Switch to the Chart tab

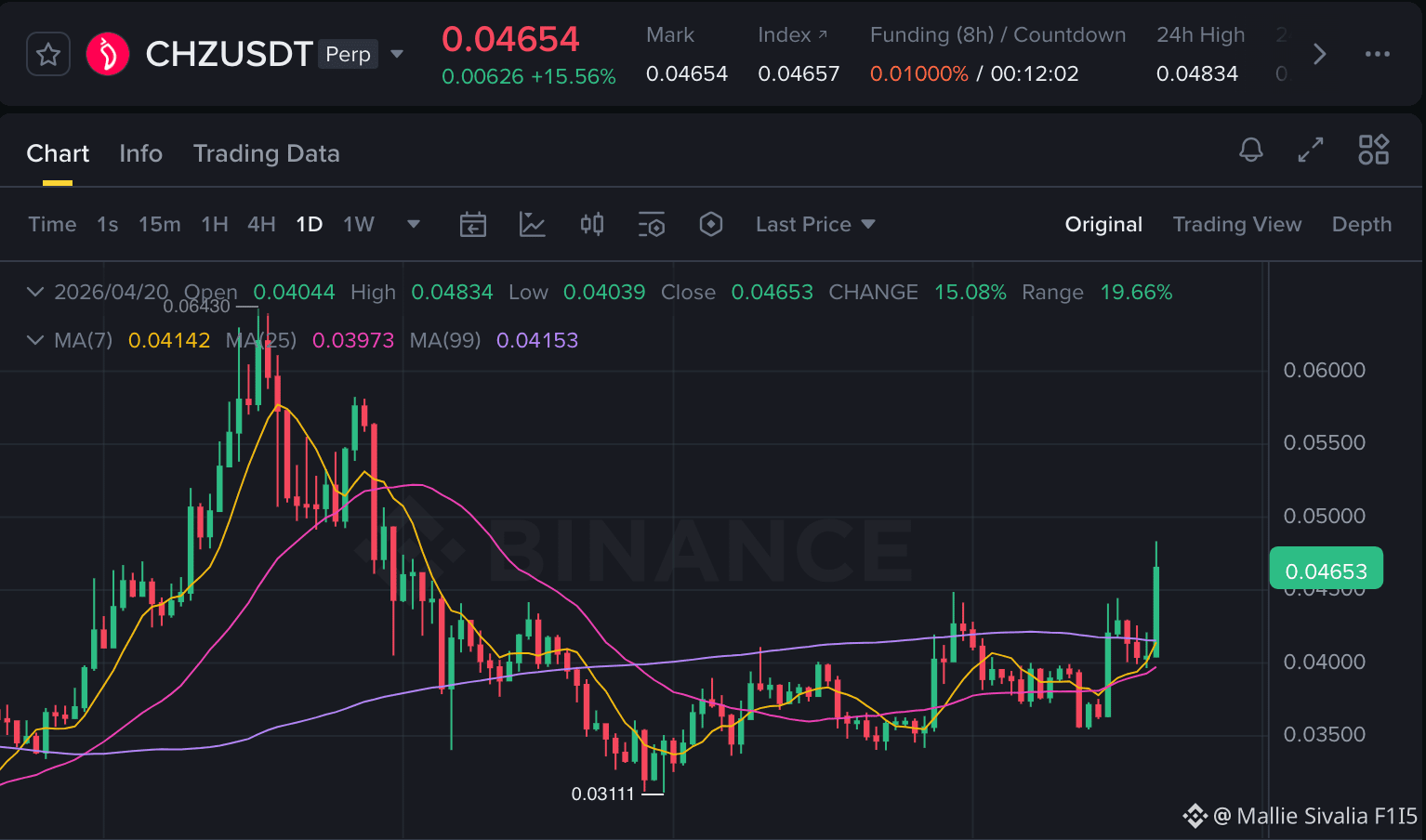tap(58, 153)
